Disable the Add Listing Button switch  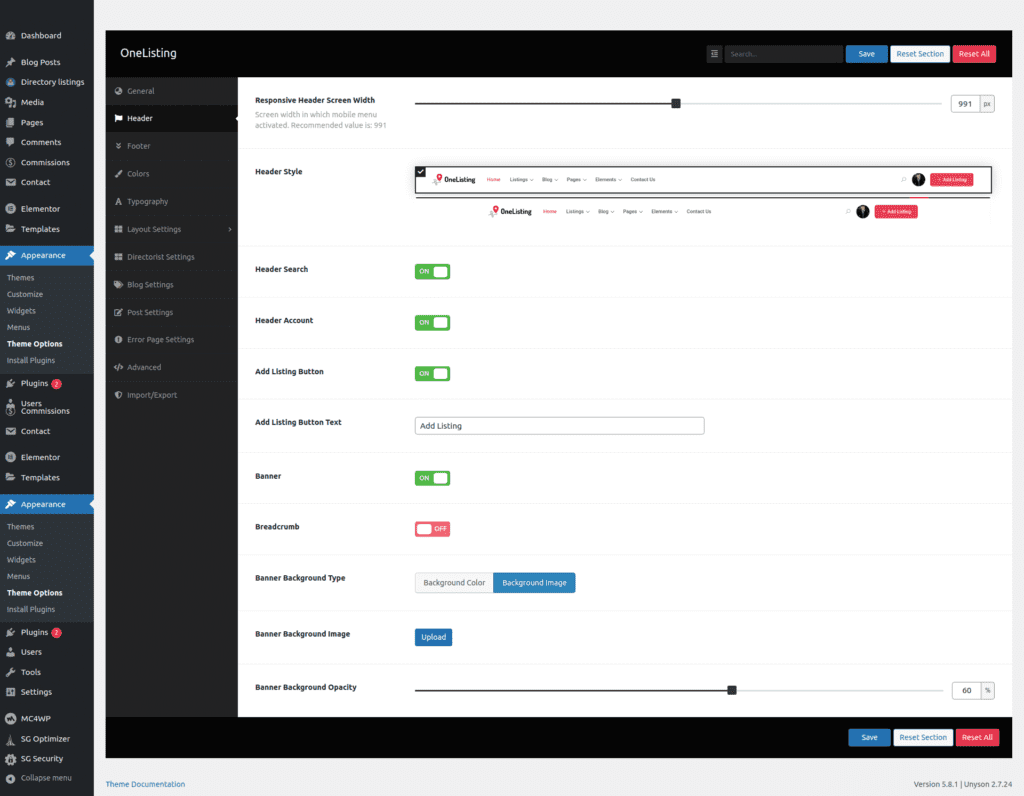point(432,374)
